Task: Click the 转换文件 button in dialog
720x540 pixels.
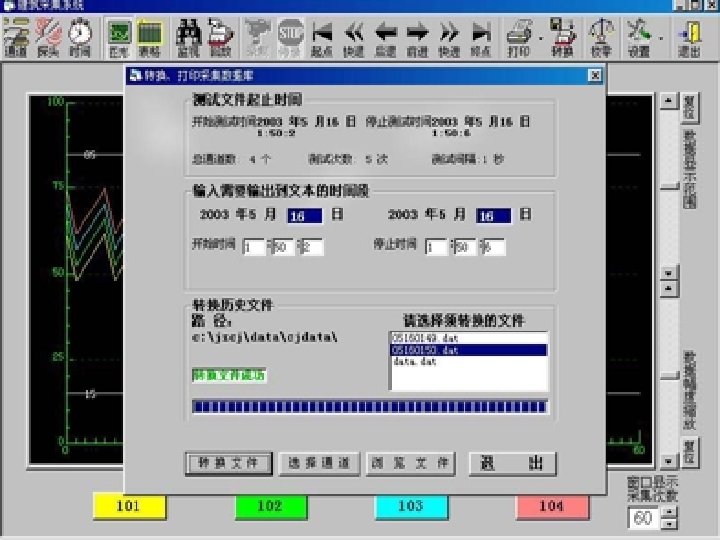Action: pyautogui.click(x=229, y=463)
